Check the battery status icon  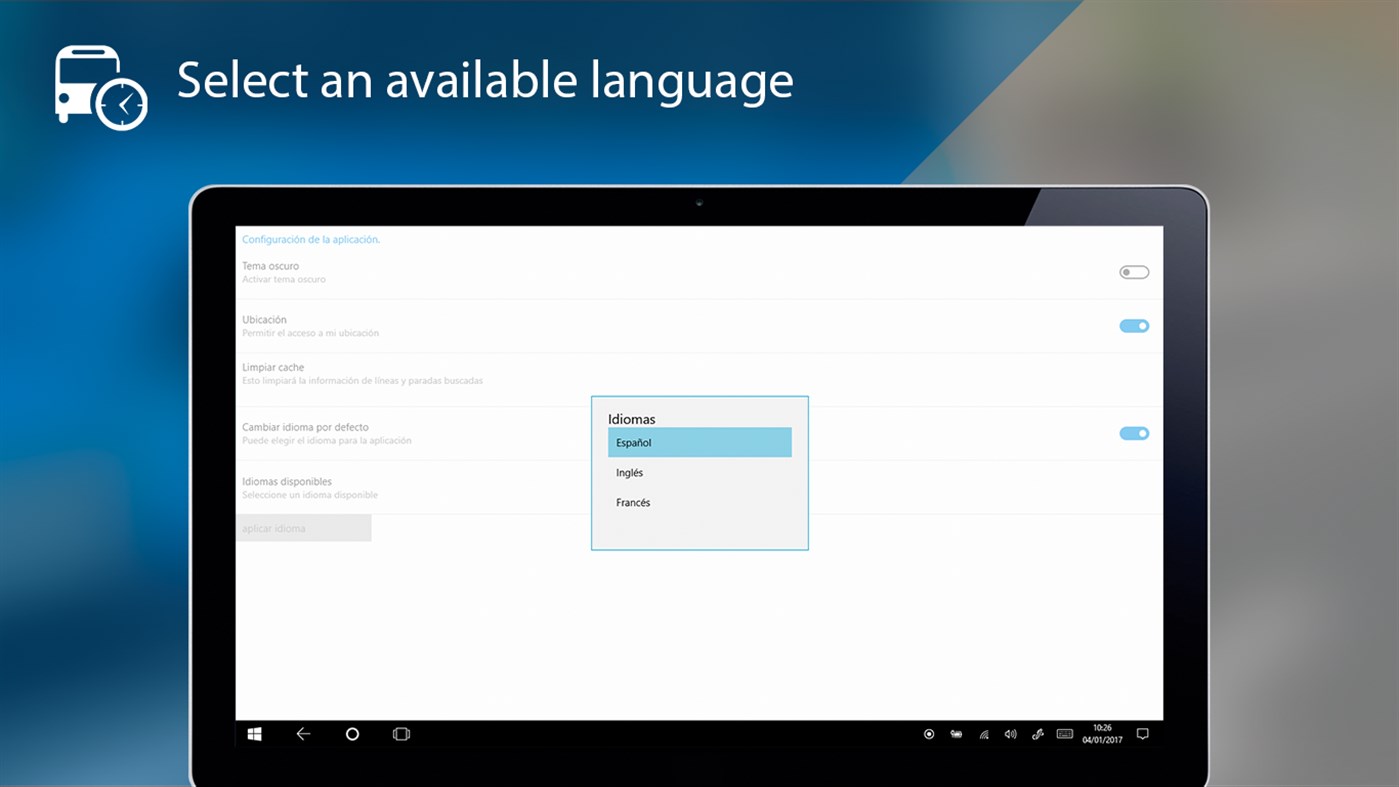pos(955,733)
